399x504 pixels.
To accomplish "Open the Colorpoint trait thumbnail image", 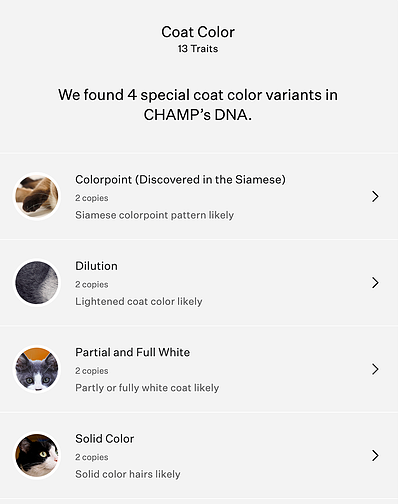I will [37, 196].
